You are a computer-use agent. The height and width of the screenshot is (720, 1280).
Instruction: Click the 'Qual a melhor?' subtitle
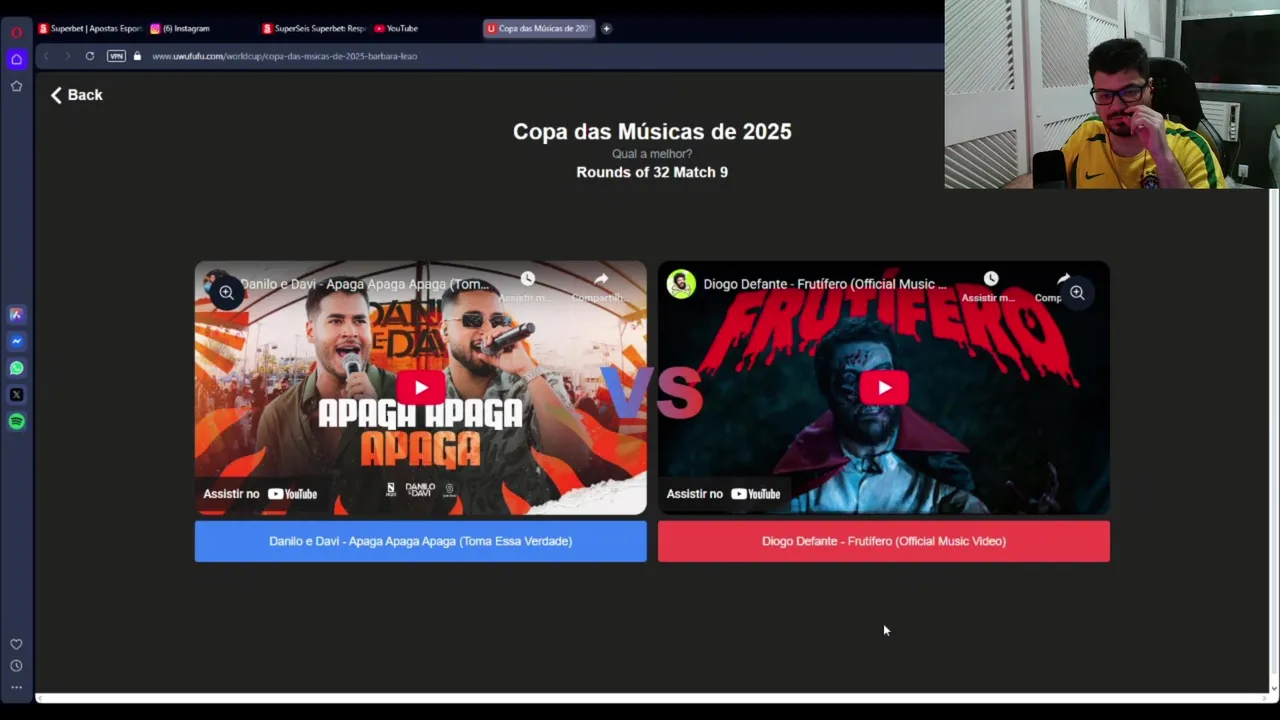tap(652, 154)
